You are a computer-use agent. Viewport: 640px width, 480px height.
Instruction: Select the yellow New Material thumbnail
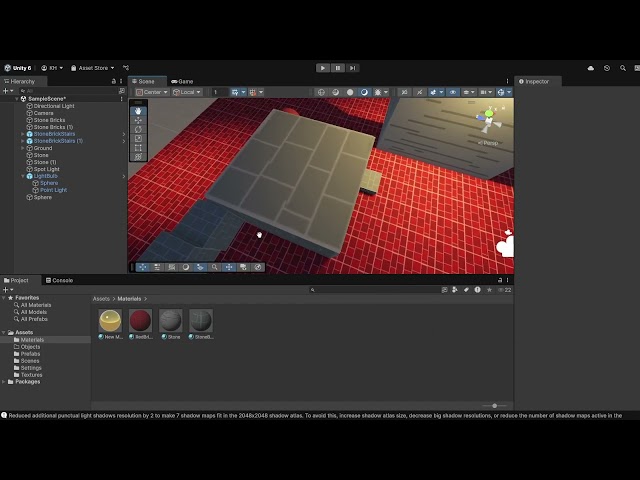110,321
